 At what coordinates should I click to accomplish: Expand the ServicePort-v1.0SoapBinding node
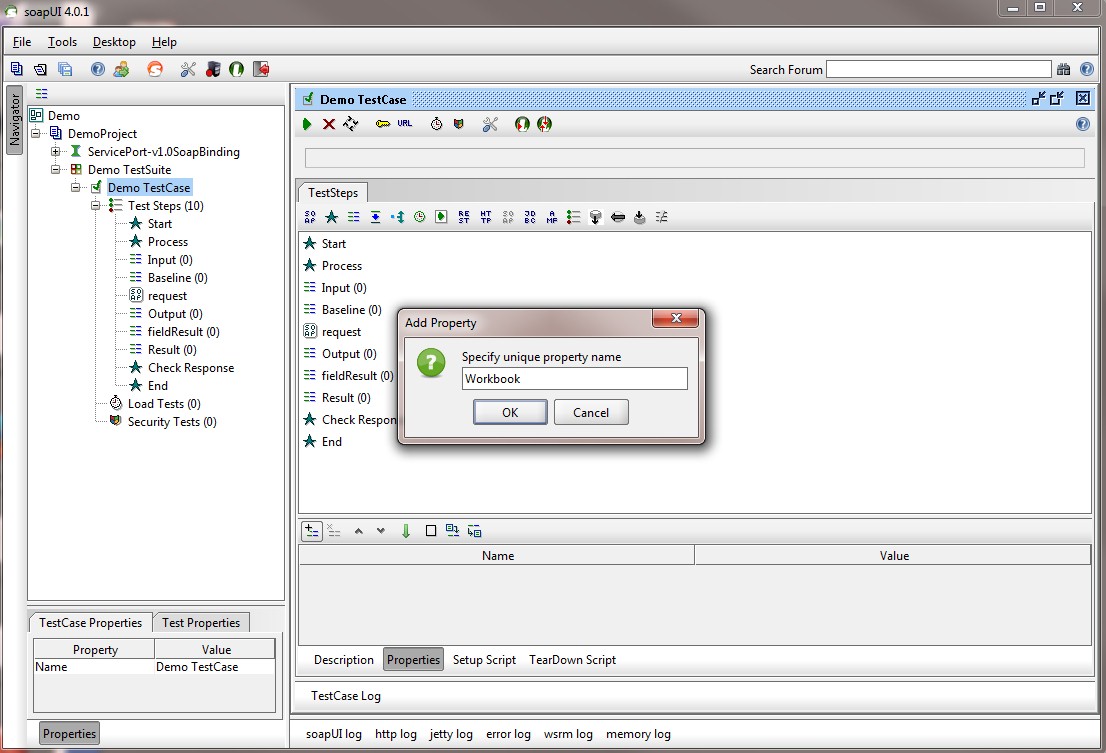(55, 152)
